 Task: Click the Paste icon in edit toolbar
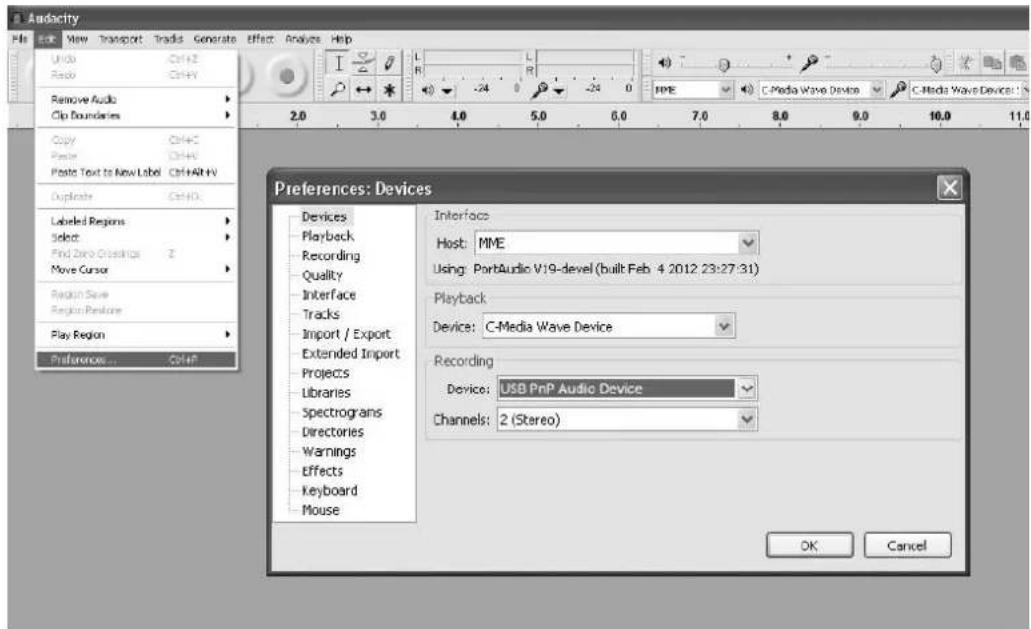pyautogui.click(x=1017, y=63)
